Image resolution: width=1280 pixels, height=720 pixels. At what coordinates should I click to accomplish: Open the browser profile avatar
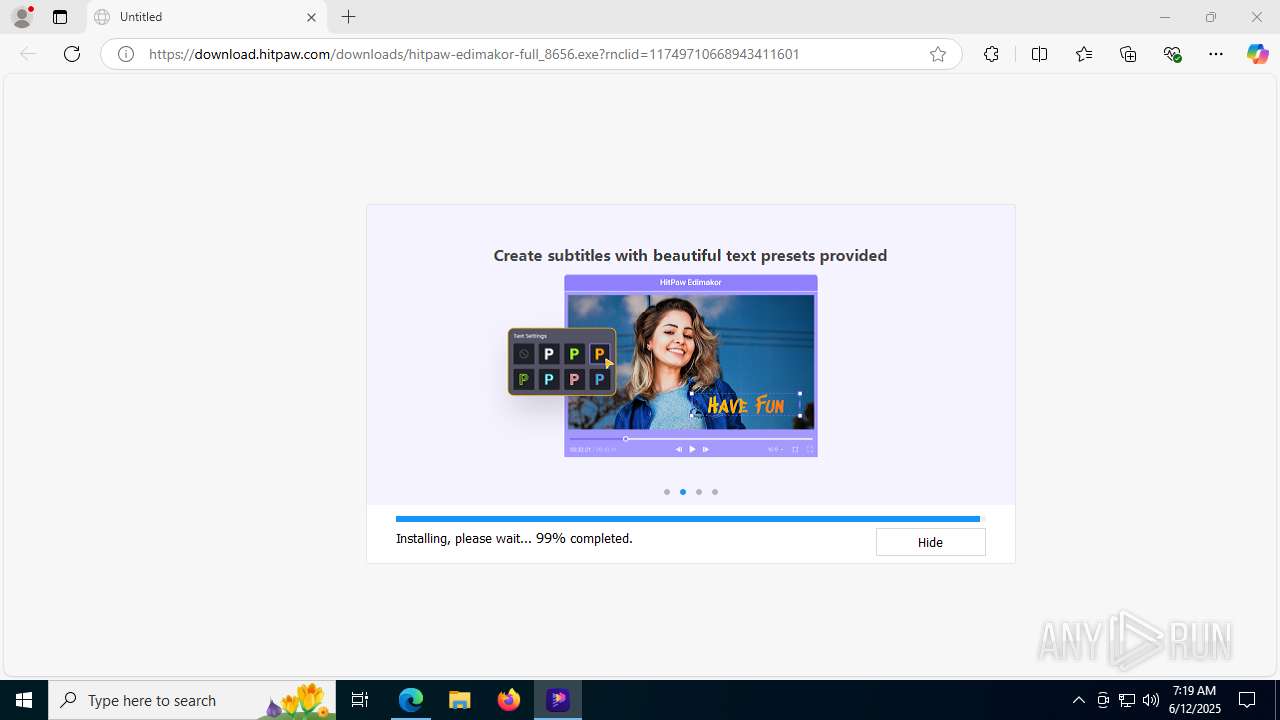[x=22, y=17]
